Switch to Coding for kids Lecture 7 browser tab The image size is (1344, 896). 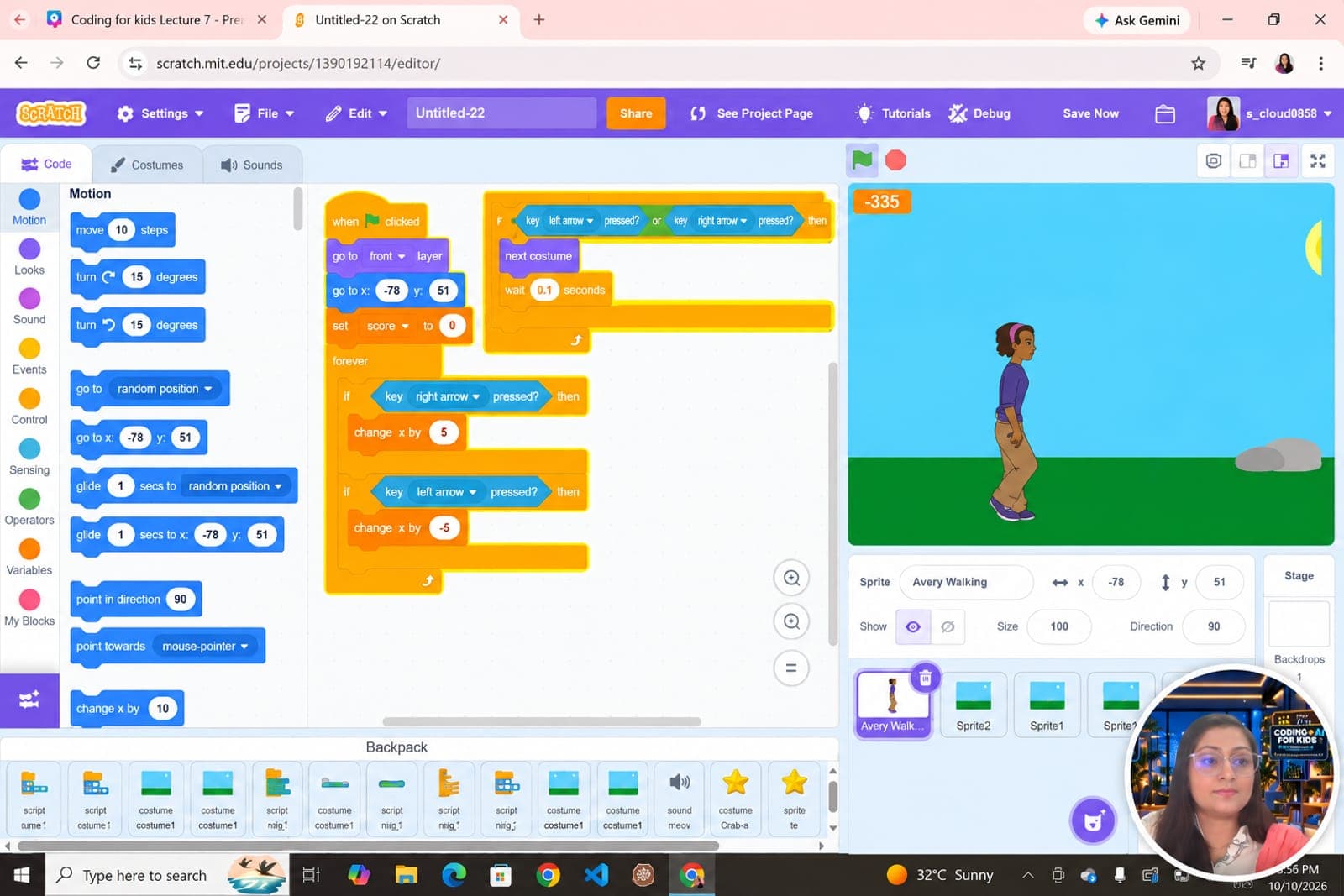point(155,19)
